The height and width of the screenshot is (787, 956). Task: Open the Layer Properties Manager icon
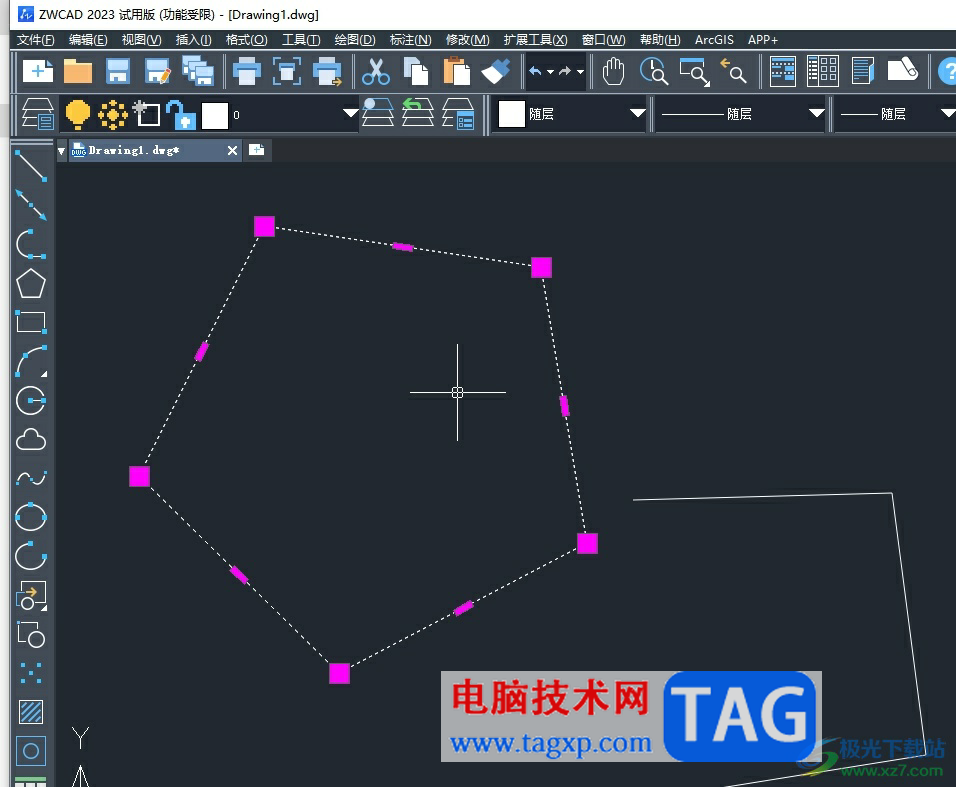pyautogui.click(x=38, y=114)
